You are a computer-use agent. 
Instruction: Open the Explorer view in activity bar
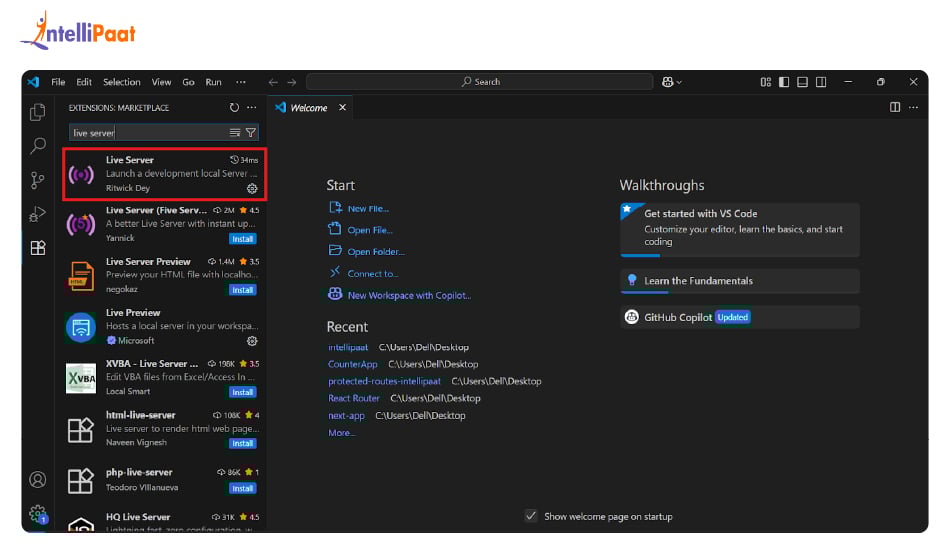[38, 112]
